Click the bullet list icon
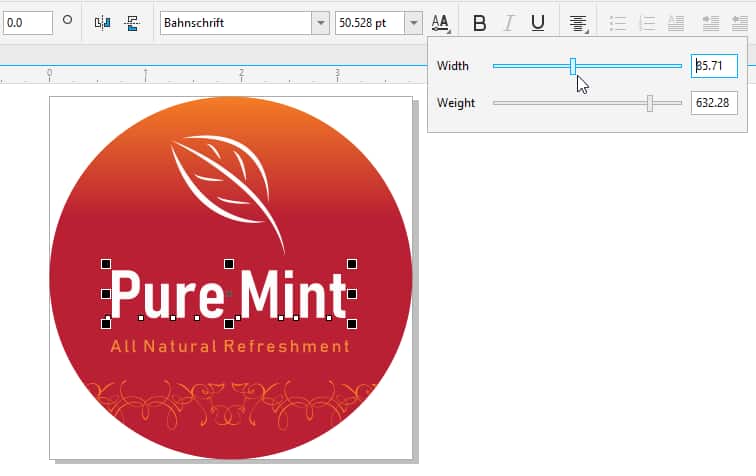Screen dimensions: 756x476 (x=618, y=23)
